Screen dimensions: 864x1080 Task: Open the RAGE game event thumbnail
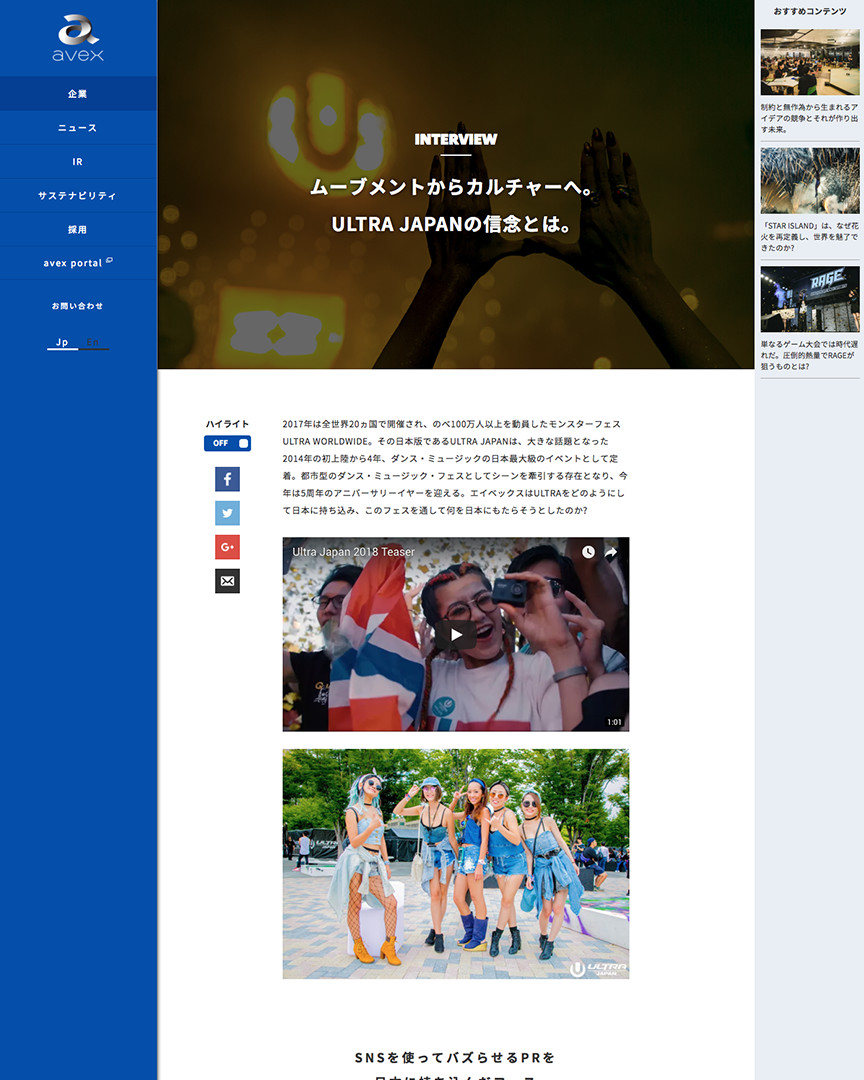click(810, 299)
